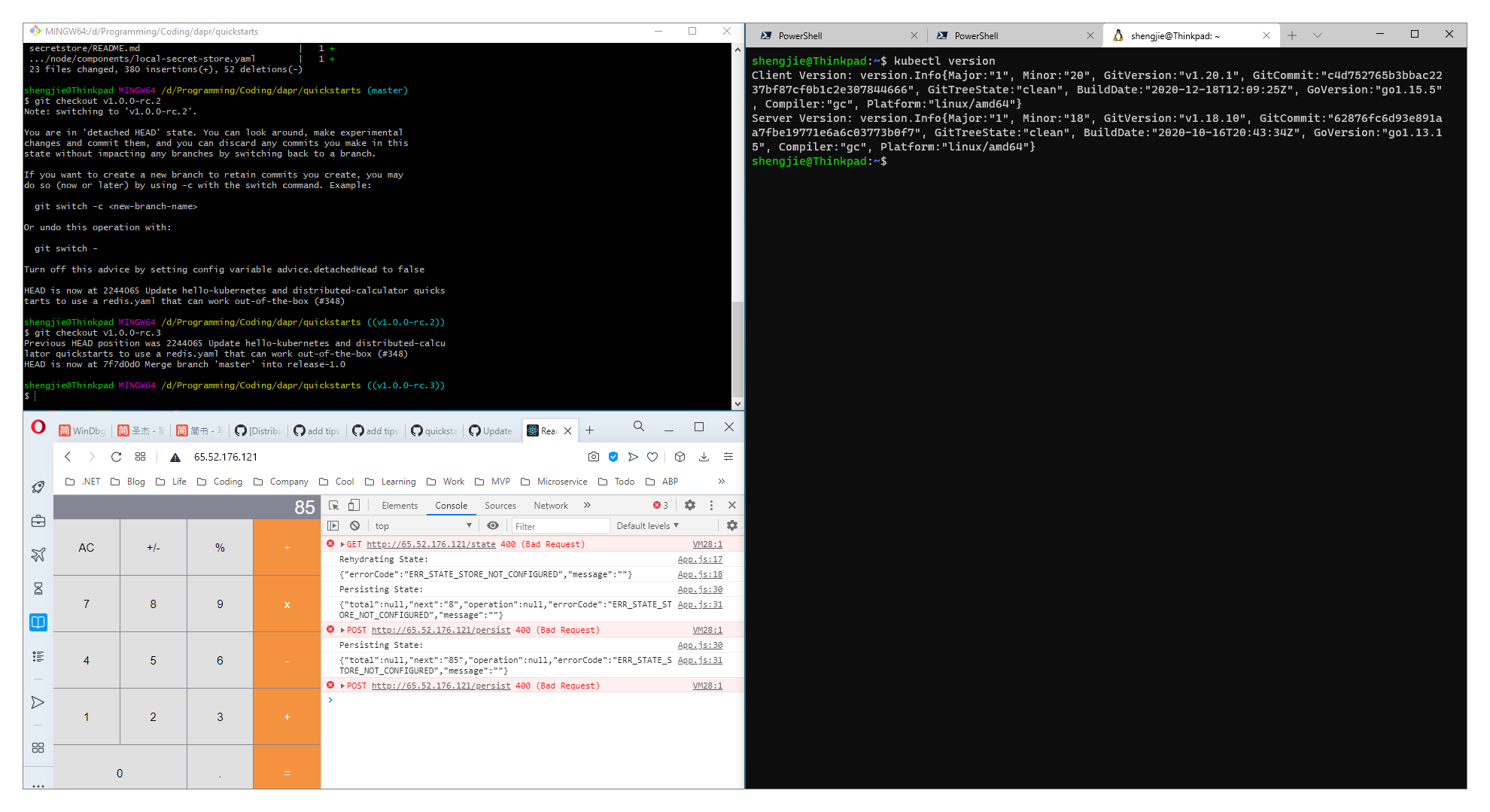Toggle the heart to bookmark this page
The height and width of the screenshot is (812, 1490).
tap(652, 456)
